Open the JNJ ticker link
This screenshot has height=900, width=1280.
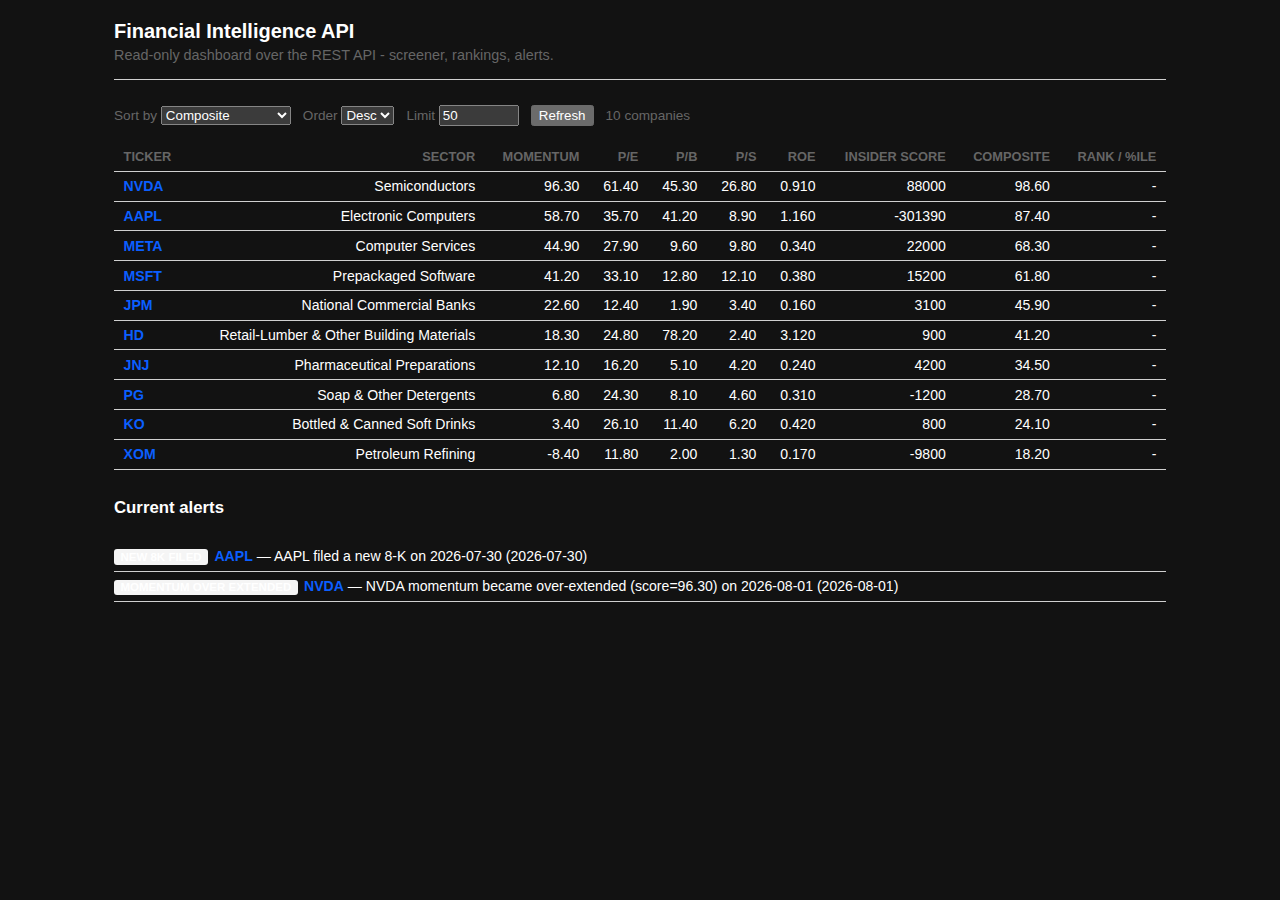click(136, 365)
